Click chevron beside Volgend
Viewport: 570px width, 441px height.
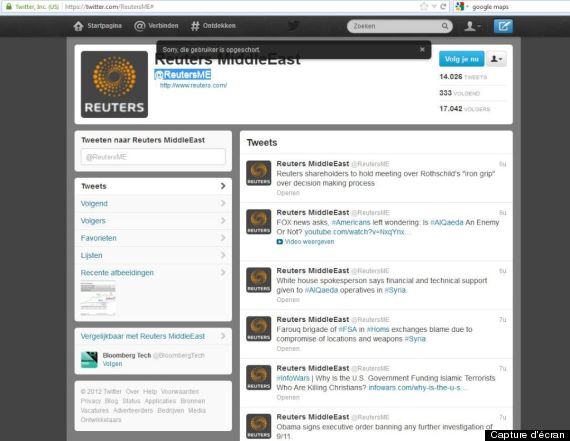pos(223,203)
